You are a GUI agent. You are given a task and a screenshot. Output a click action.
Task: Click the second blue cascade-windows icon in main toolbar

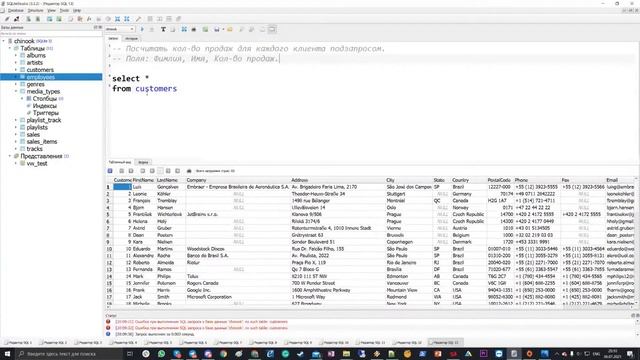tap(127, 19)
